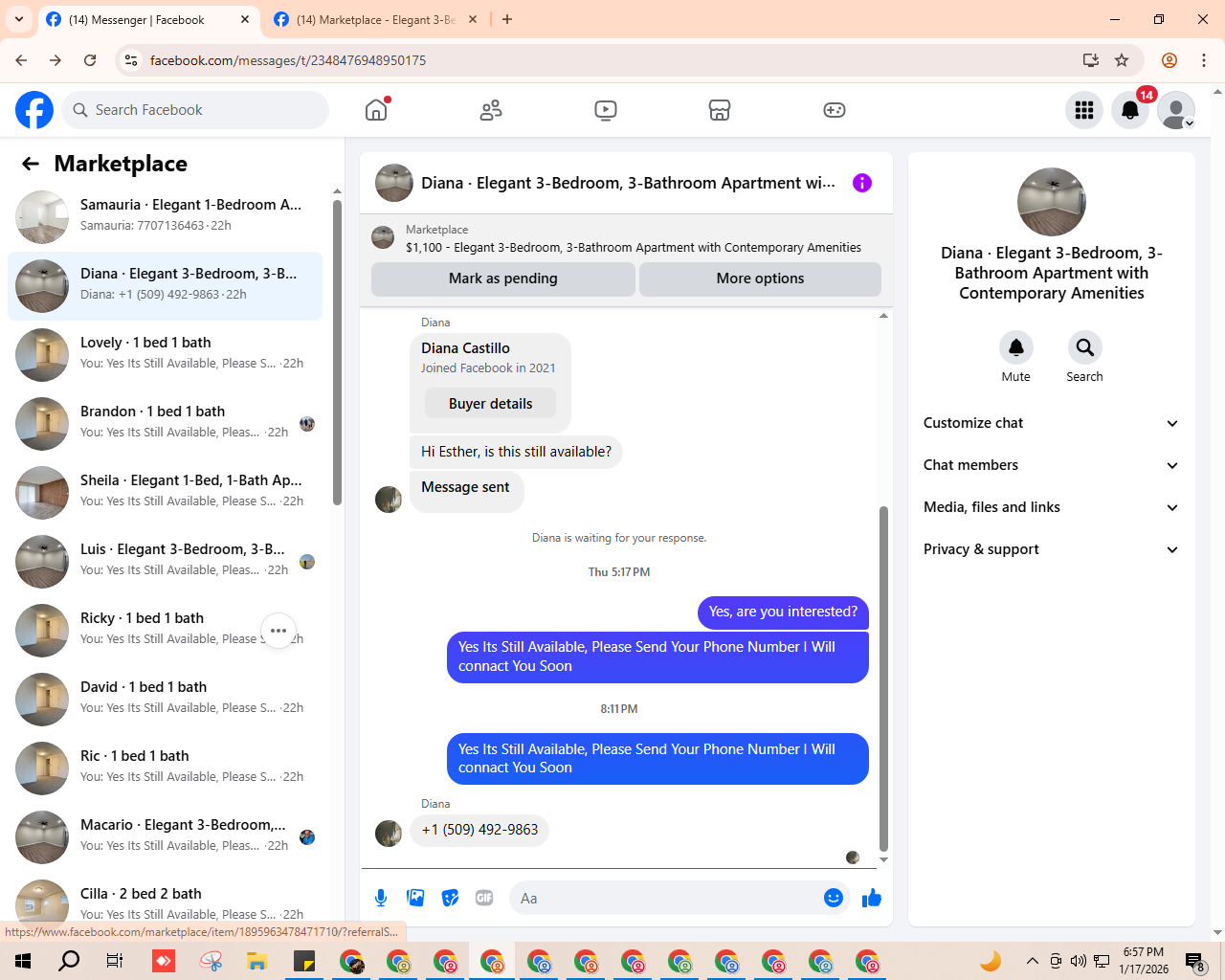
Task: Mute this conversation with bell icon
Action: pyautogui.click(x=1016, y=347)
